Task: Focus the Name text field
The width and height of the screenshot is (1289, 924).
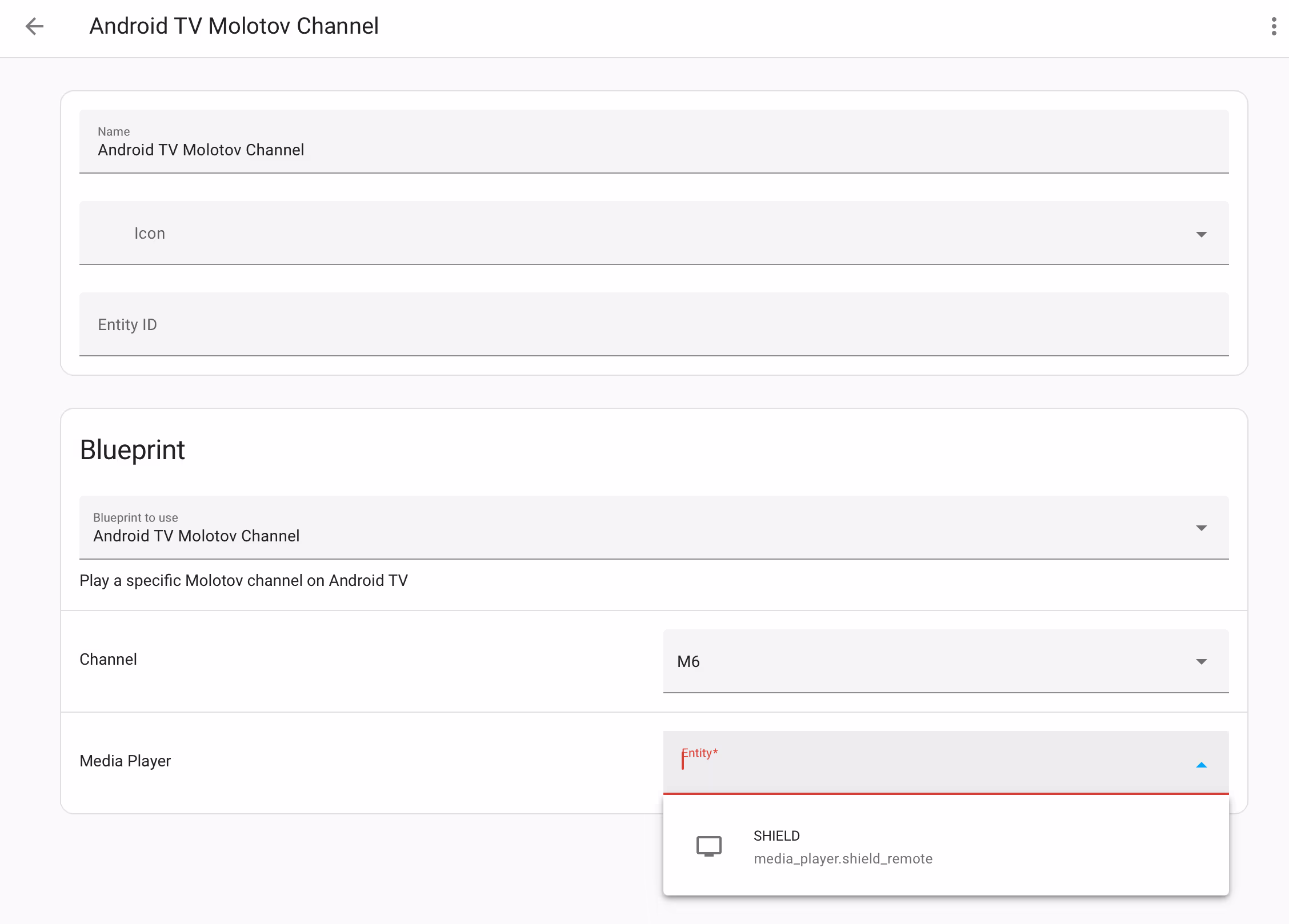Action: [x=654, y=141]
